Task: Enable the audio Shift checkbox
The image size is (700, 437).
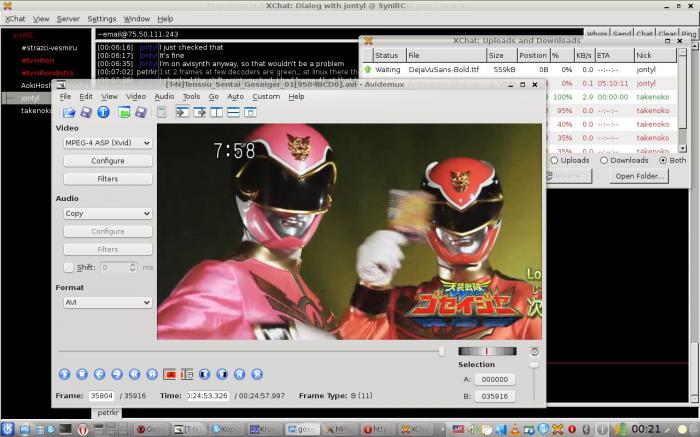Action: (68, 267)
